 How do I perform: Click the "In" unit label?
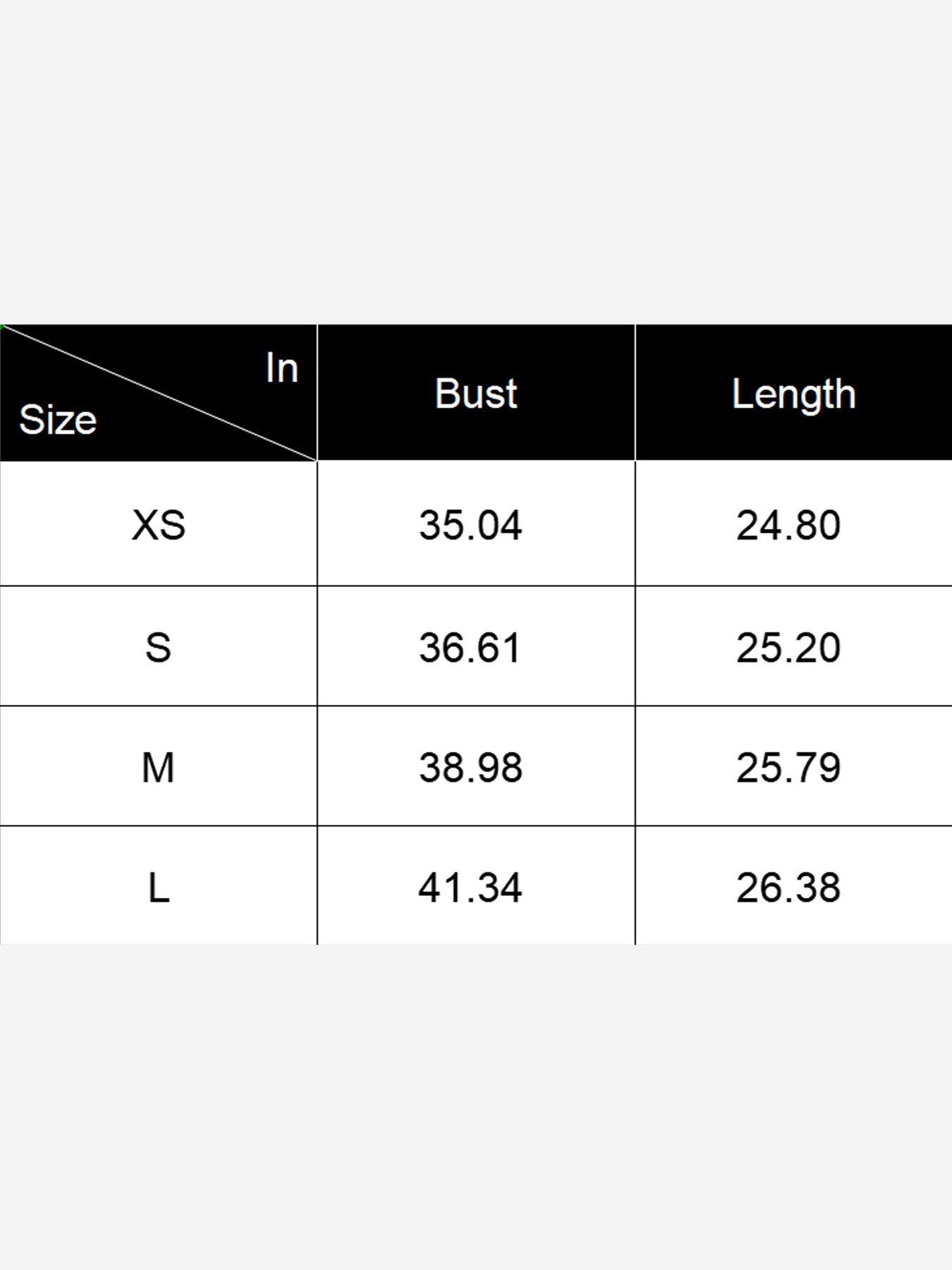pyautogui.click(x=282, y=368)
